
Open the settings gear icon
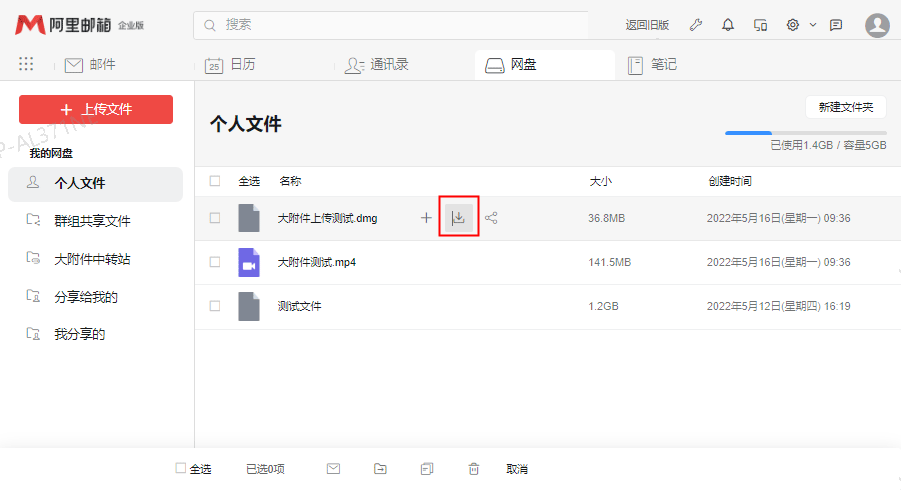[x=793, y=25]
